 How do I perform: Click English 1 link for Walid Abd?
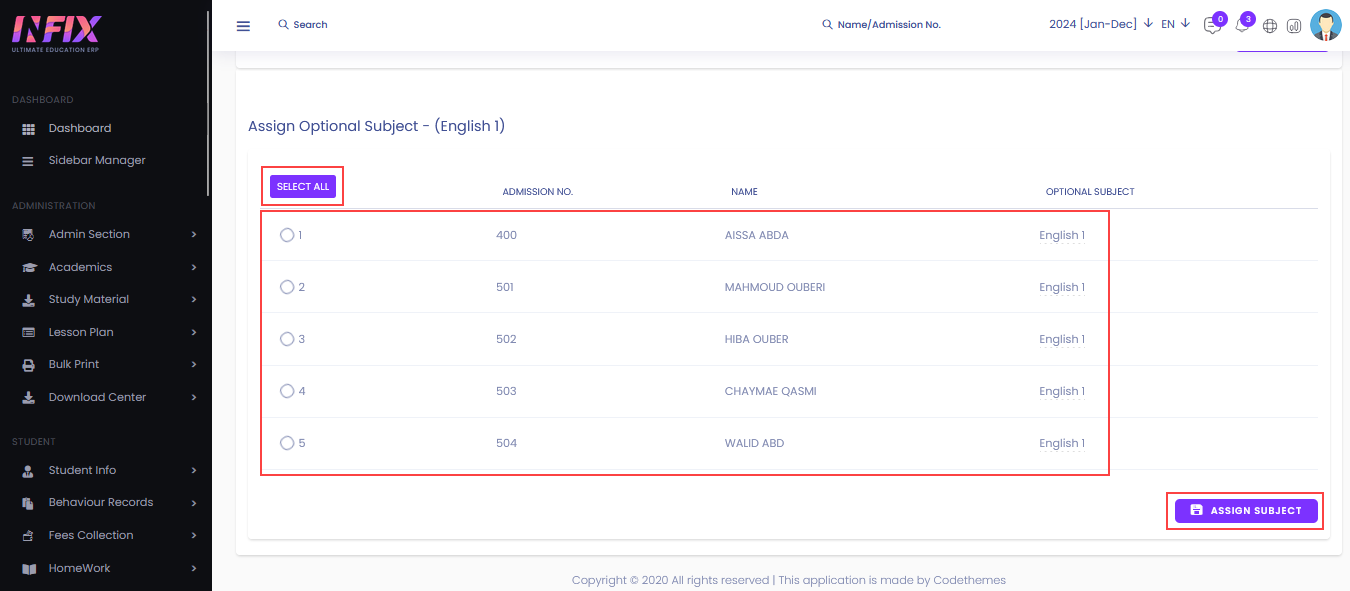click(x=1061, y=444)
